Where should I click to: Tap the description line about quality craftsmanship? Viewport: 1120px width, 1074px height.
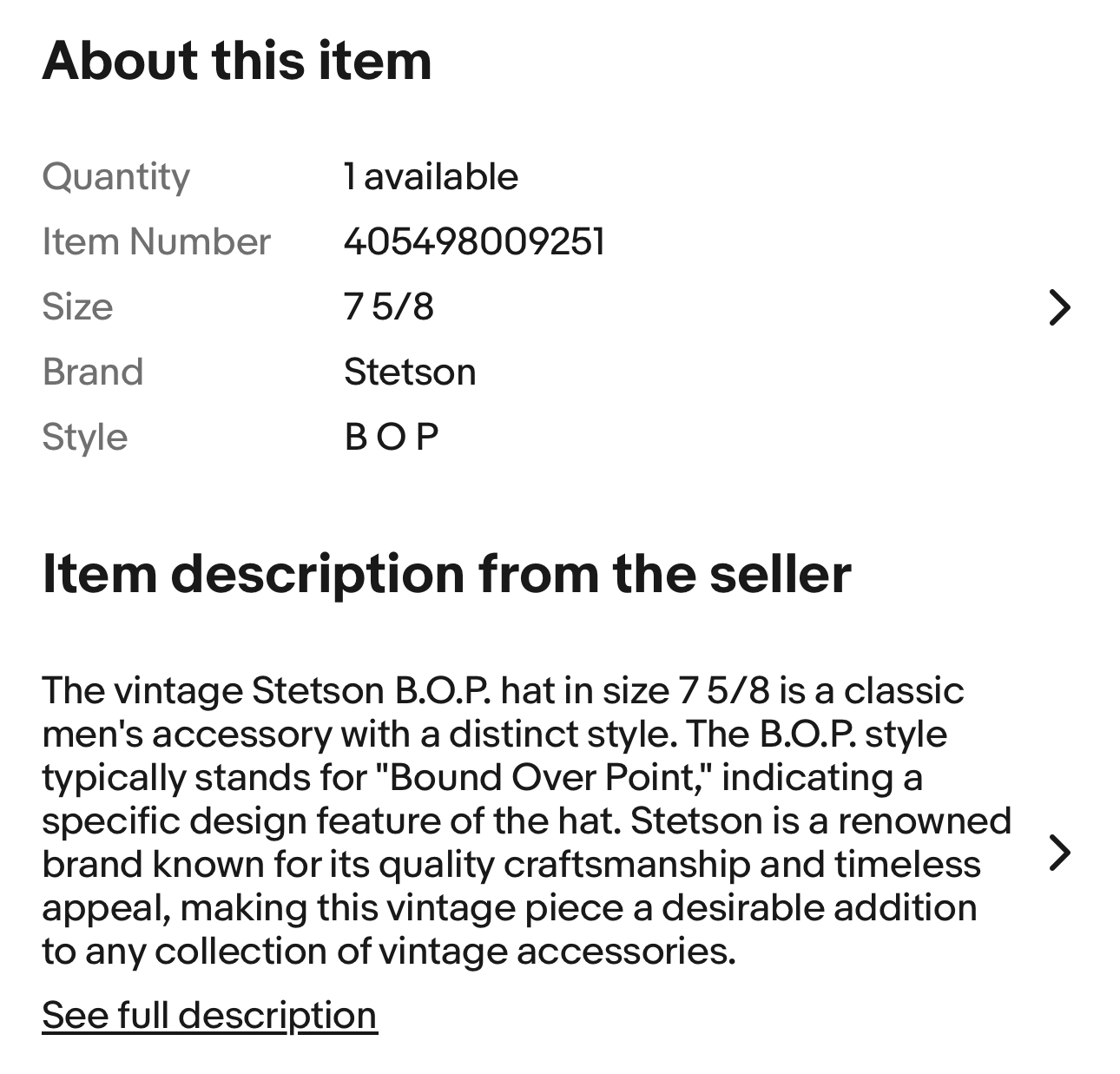coord(511,864)
